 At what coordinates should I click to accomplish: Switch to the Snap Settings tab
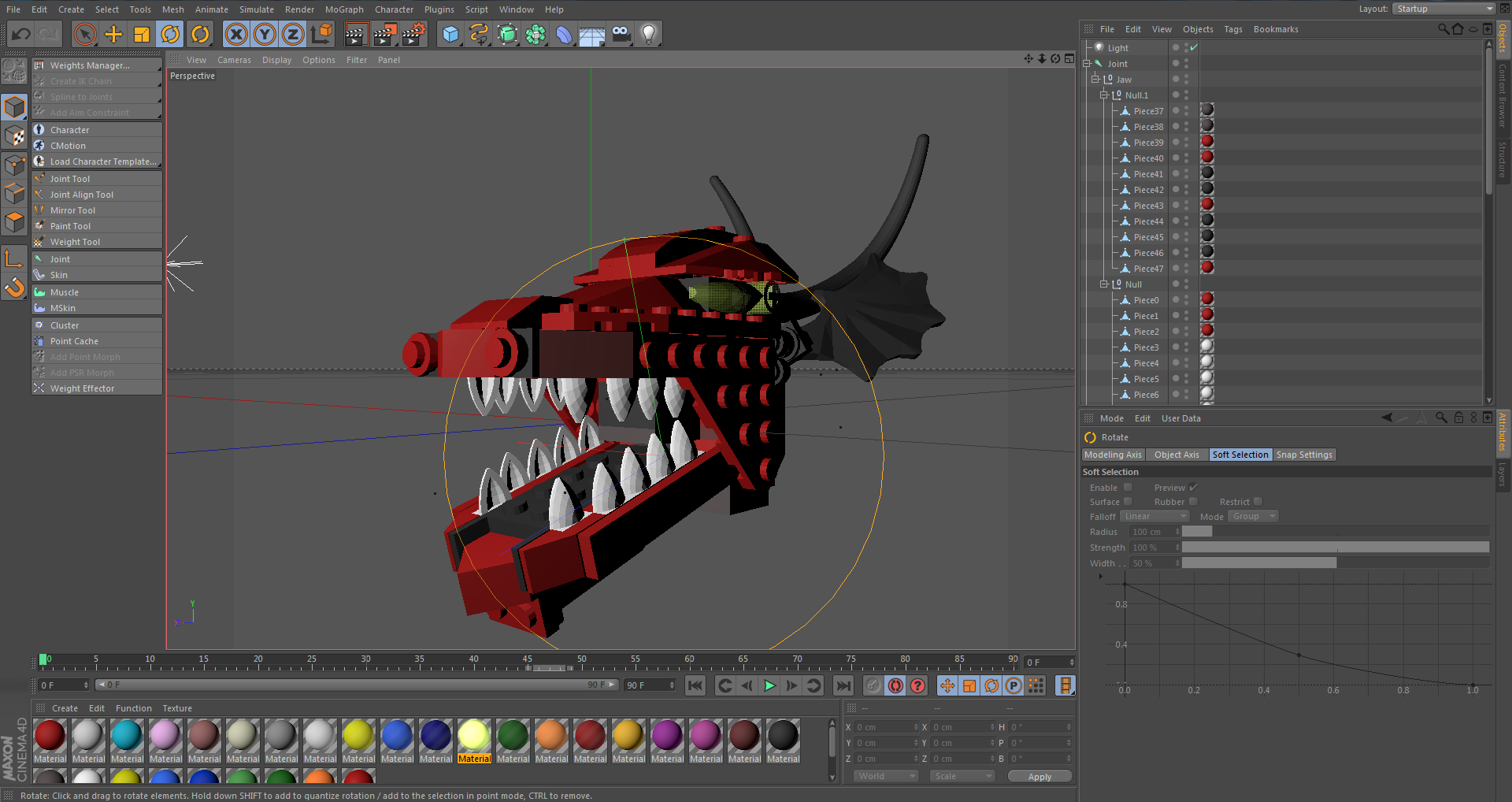(x=1304, y=455)
